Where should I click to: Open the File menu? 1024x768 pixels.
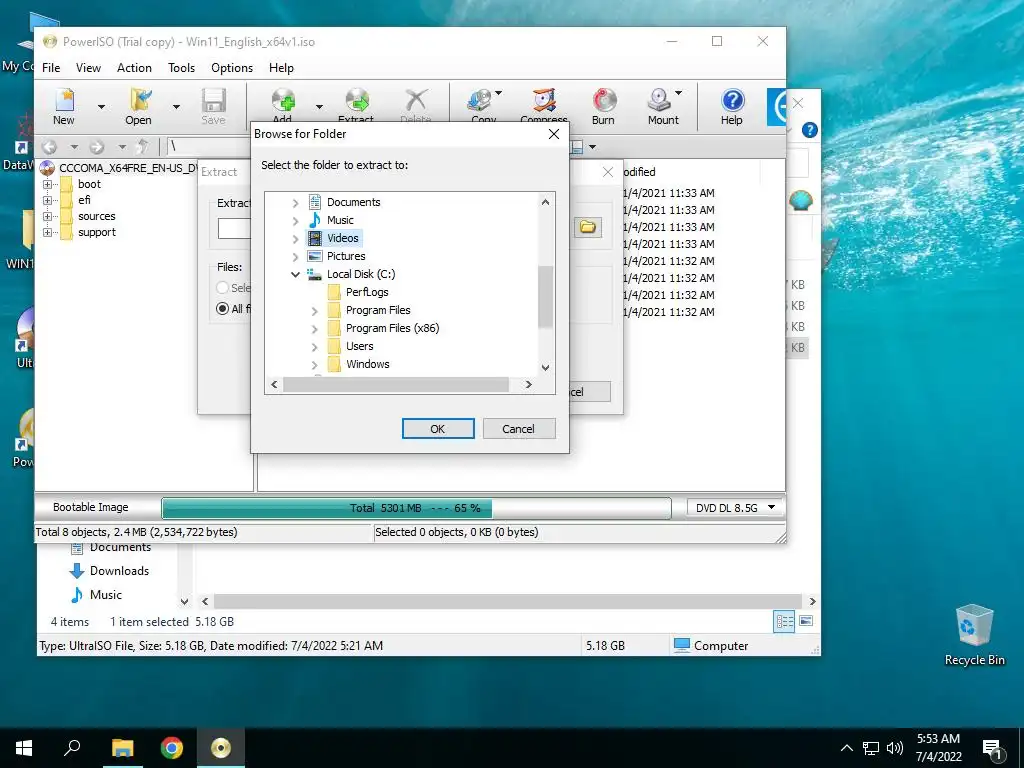(51, 68)
